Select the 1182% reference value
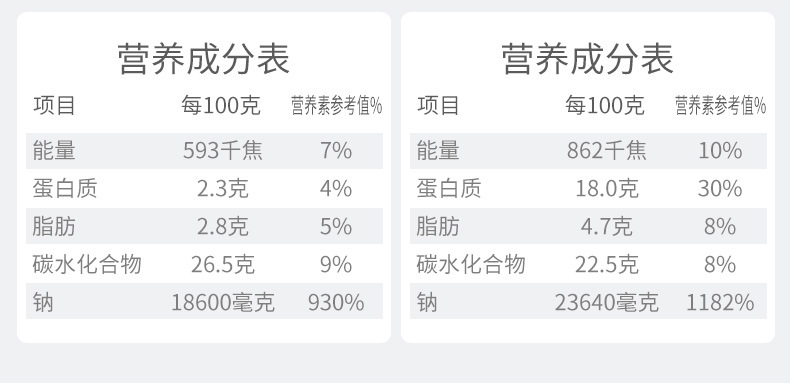Image resolution: width=790 pixels, height=384 pixels. click(720, 302)
